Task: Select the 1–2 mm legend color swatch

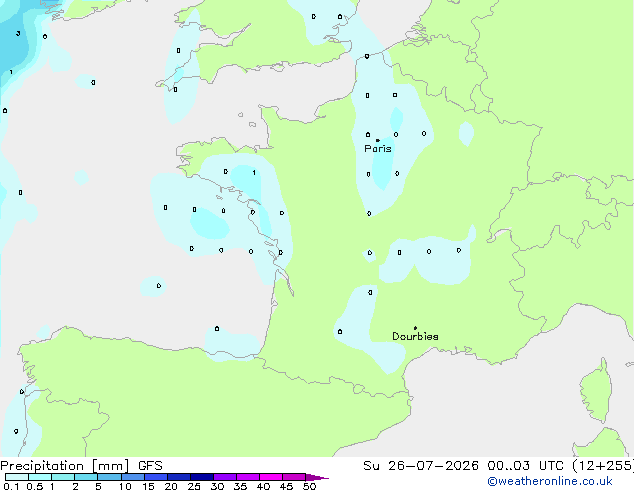Action: coord(63,477)
